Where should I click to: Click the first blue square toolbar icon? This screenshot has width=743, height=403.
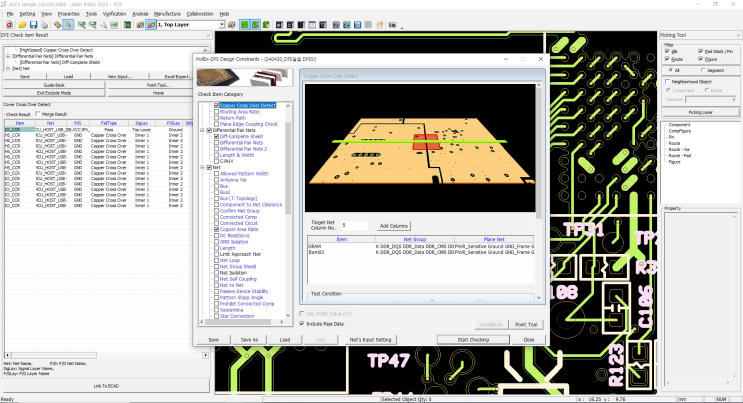click(x=336, y=25)
